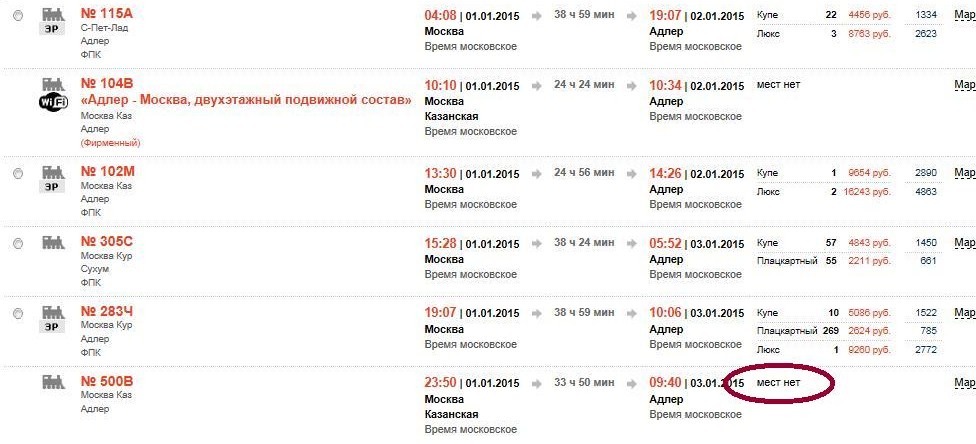Select the radio button for train 102М
This screenshot has height=444, width=976.
[18, 173]
